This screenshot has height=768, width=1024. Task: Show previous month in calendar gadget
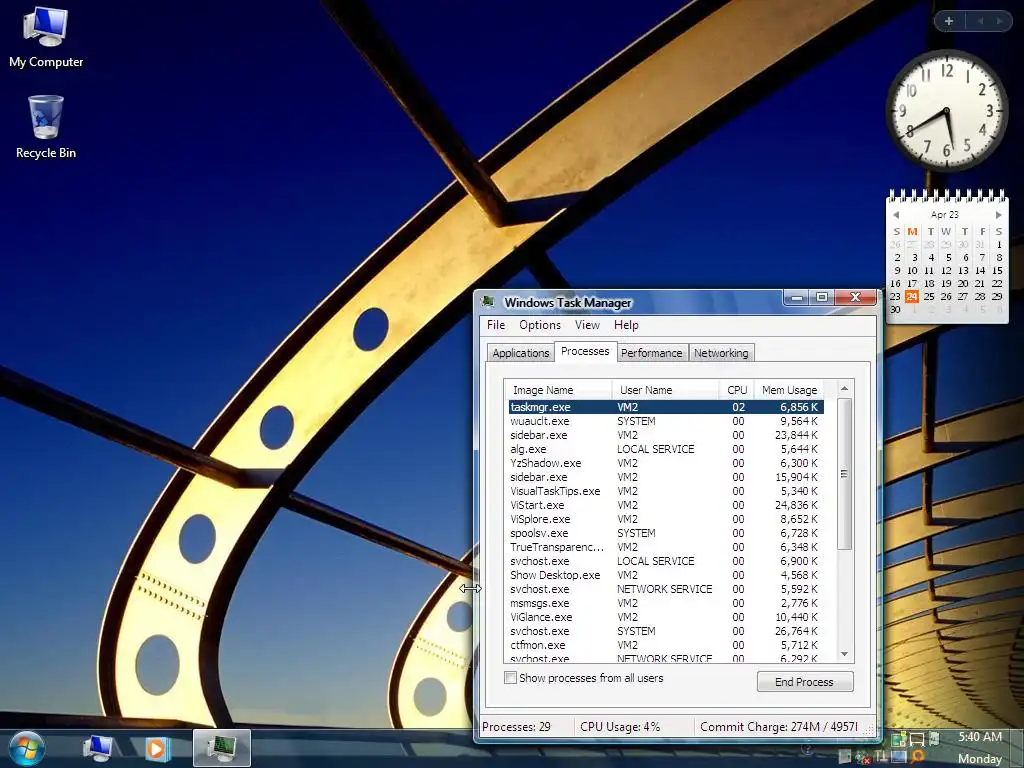[x=896, y=215]
